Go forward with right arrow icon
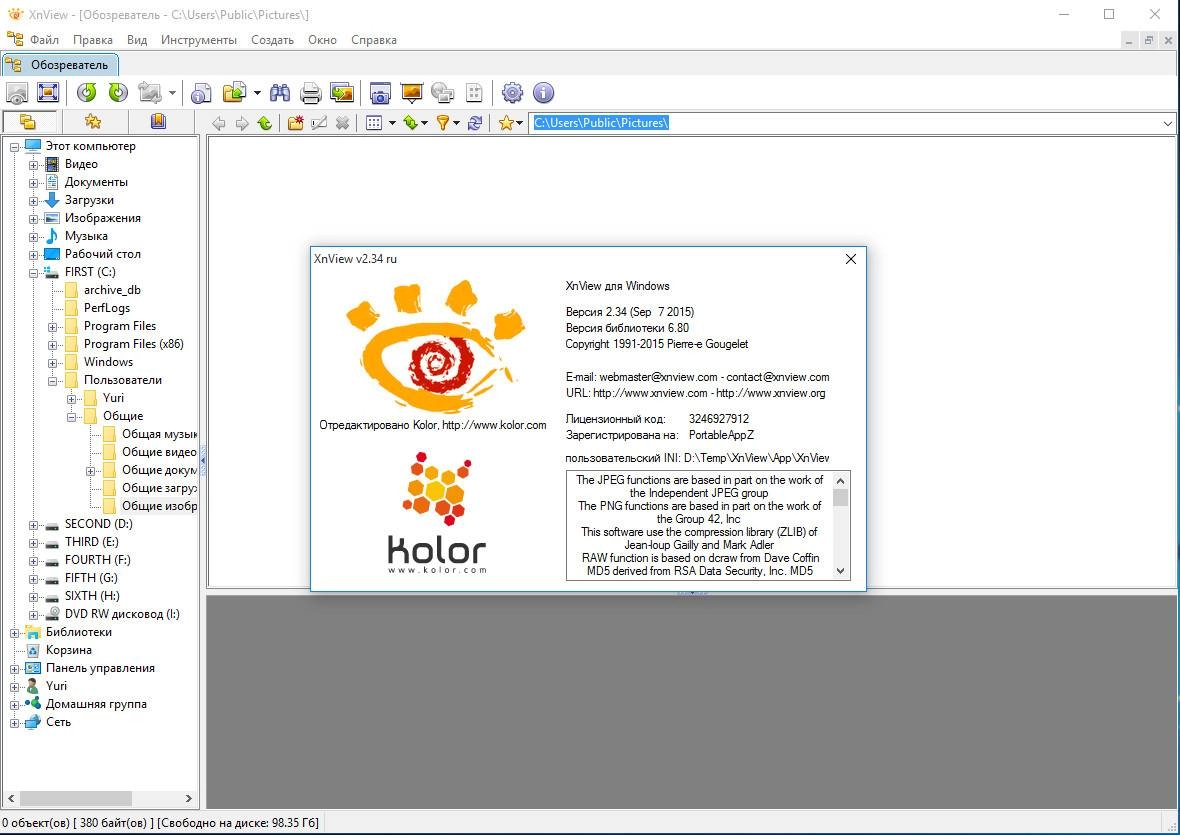The width and height of the screenshot is (1180, 835). 242,123
